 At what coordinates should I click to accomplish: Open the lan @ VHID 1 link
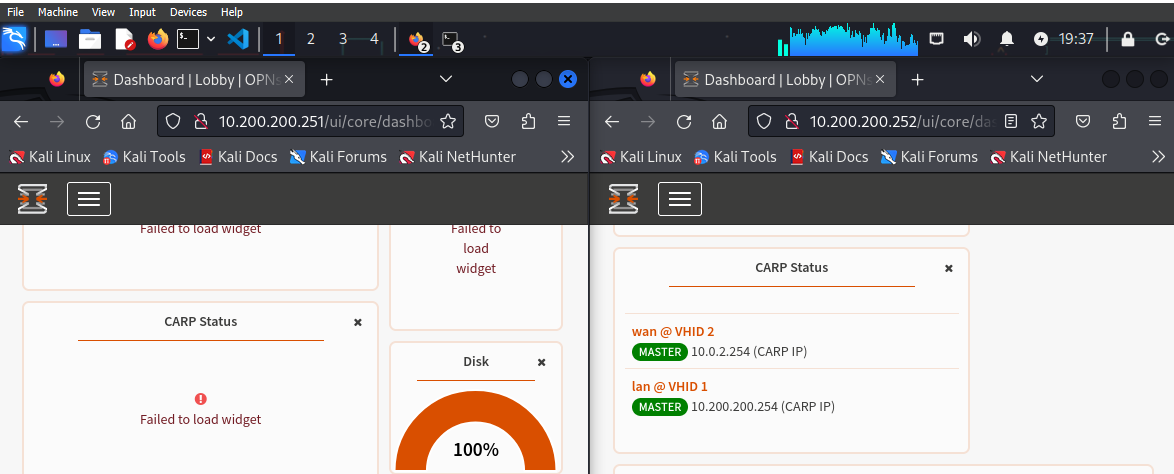pyautogui.click(x=669, y=387)
